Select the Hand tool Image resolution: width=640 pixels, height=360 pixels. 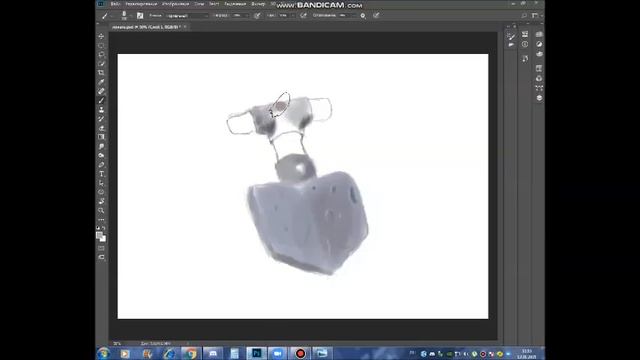[x=101, y=201]
